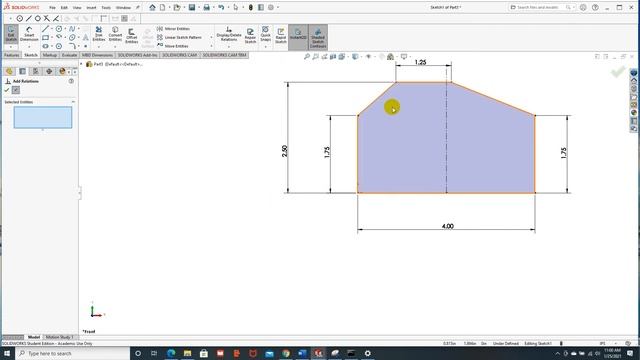This screenshot has height=360, width=640.
Task: Open the ConfigurationManager tab
Action: pos(36,71)
